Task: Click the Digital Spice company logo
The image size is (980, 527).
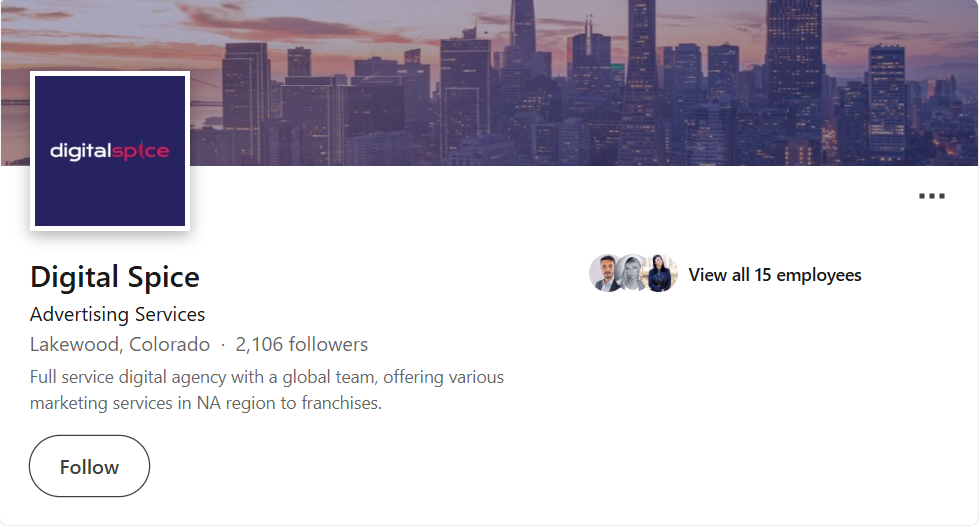Action: pyautogui.click(x=110, y=151)
